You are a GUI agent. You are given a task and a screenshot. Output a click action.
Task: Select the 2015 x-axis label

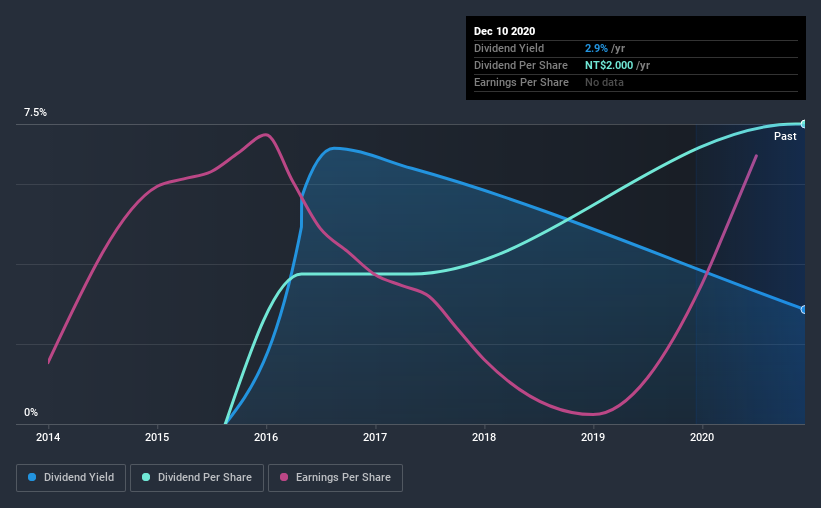click(157, 437)
